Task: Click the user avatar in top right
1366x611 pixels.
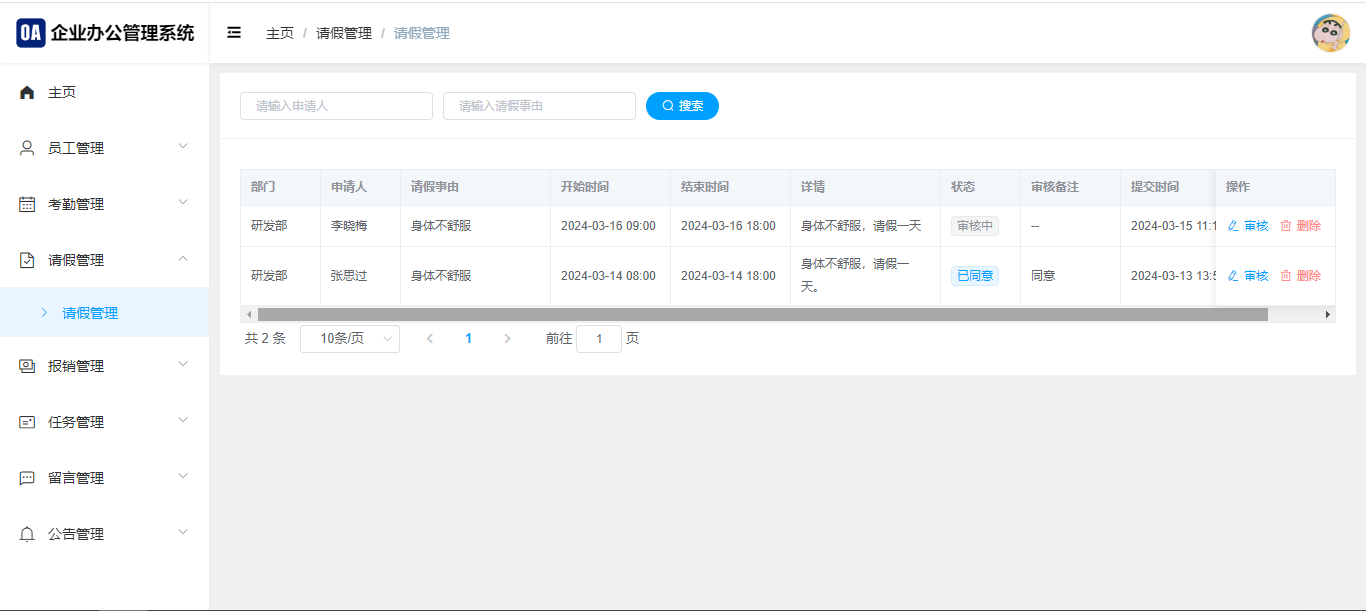Action: click(1330, 33)
